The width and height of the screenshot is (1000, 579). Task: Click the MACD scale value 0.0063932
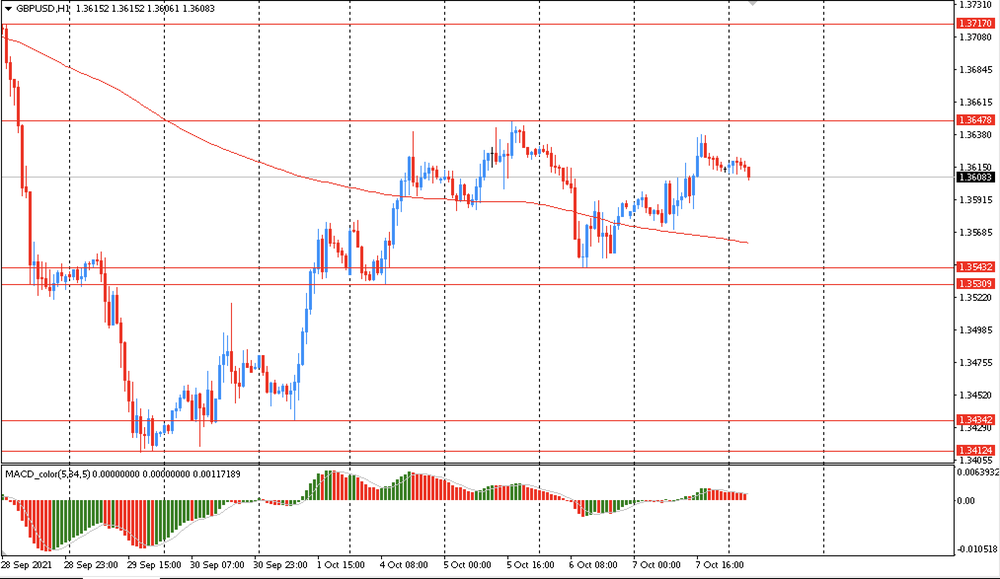pos(976,473)
